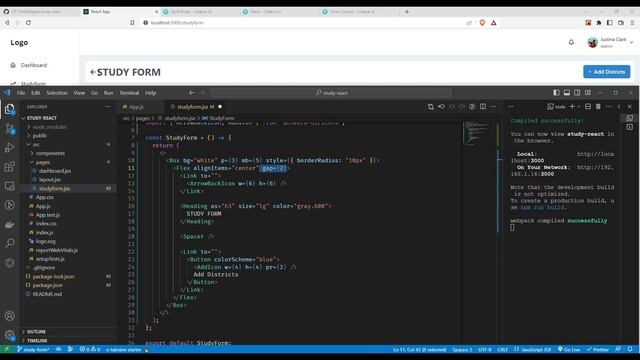This screenshot has height=360, width=640.
Task: Toggle the Go Live server
Action: 569,349
